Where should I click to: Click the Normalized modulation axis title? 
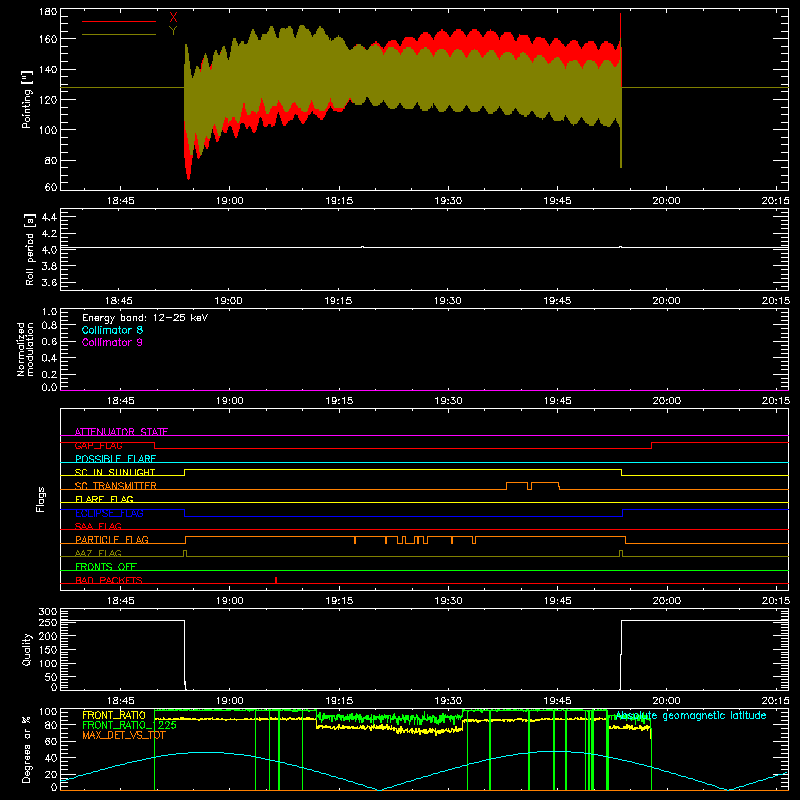tap(25, 349)
